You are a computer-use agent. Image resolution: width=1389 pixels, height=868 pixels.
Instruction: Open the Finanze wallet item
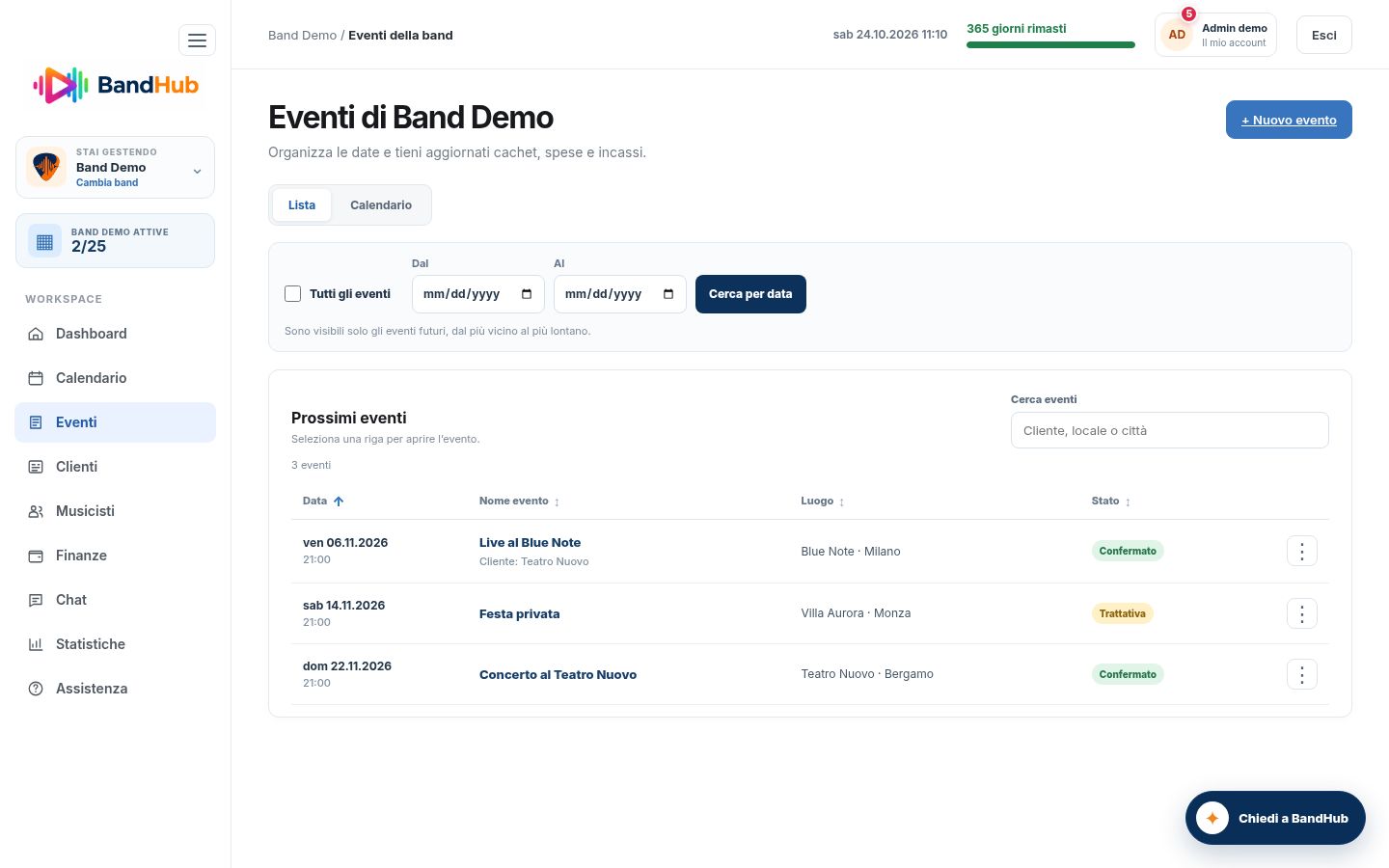(x=115, y=556)
